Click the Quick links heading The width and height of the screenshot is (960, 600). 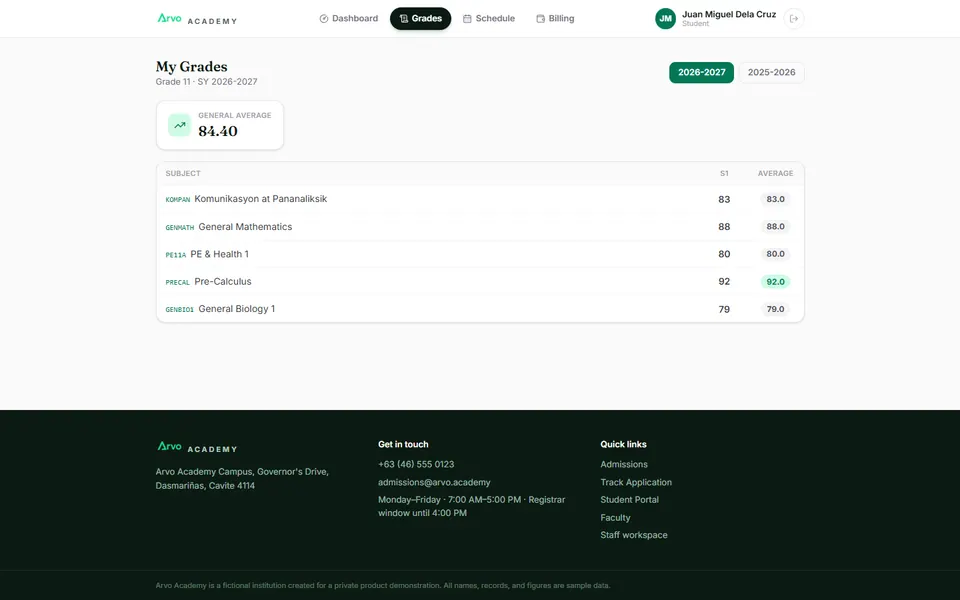[x=623, y=444]
